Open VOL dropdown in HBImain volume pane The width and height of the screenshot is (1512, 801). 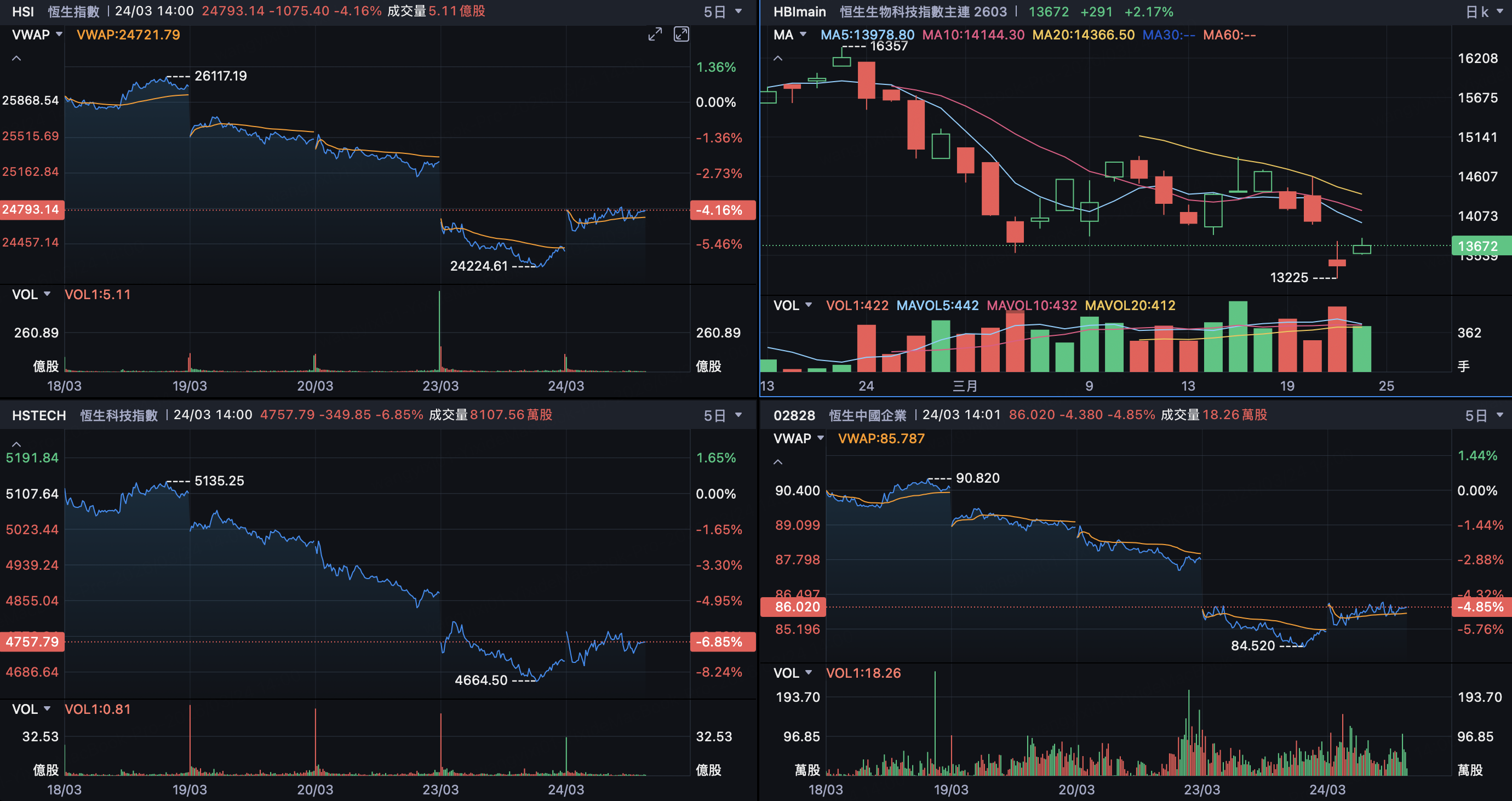coord(792,305)
